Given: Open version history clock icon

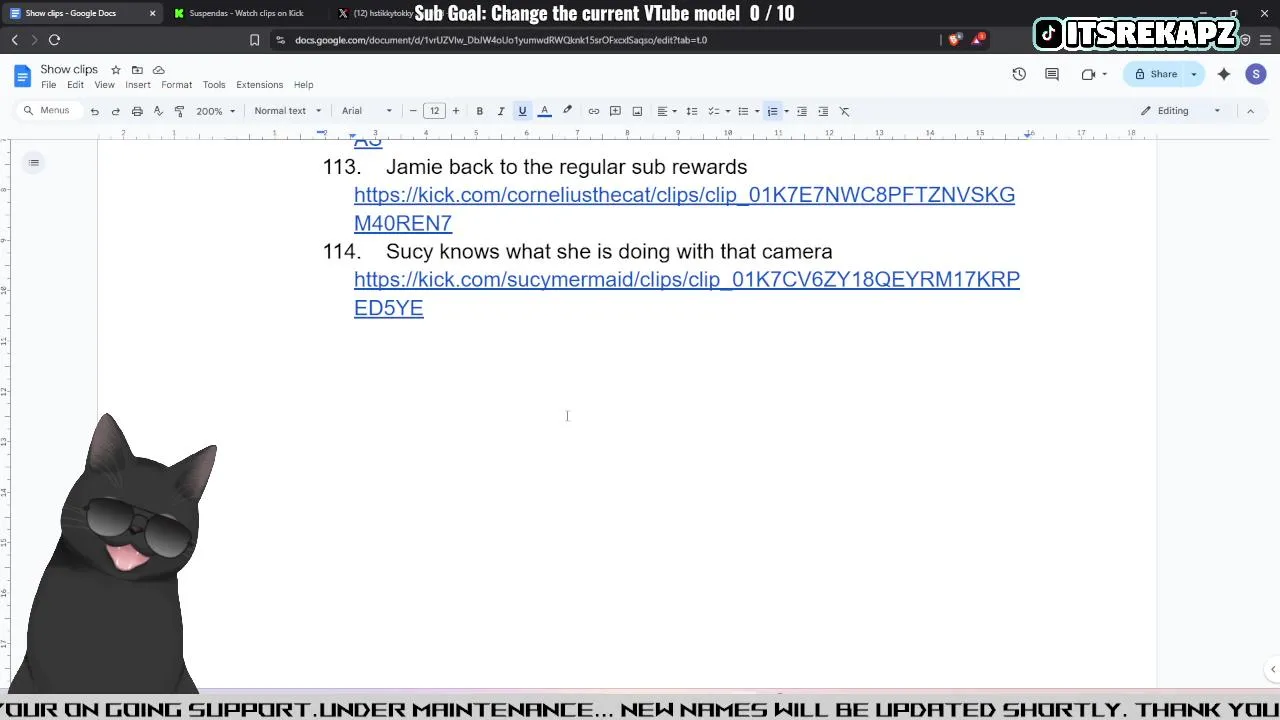Looking at the screenshot, I should click(1019, 74).
